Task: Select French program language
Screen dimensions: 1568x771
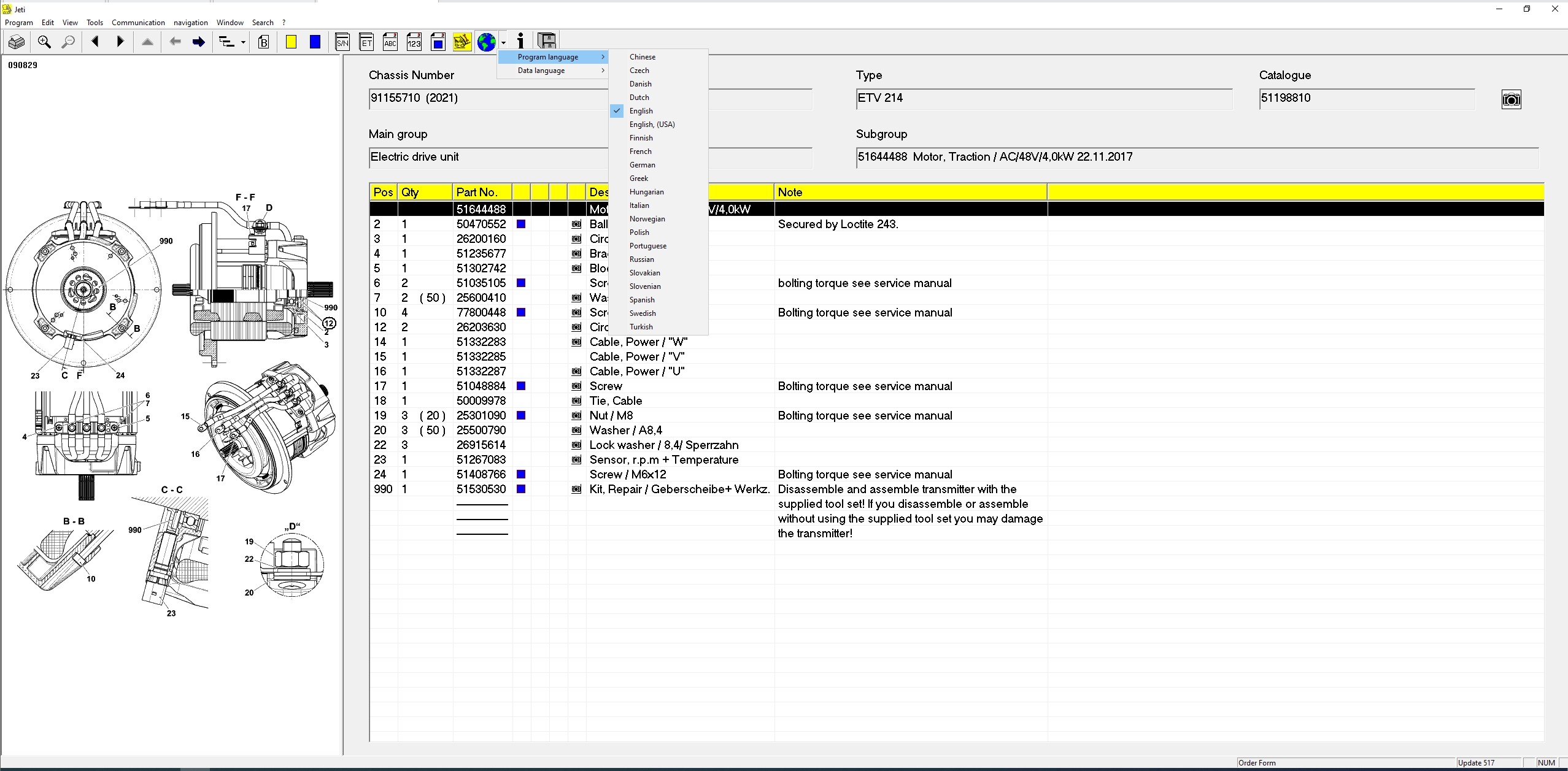Action: (658, 152)
